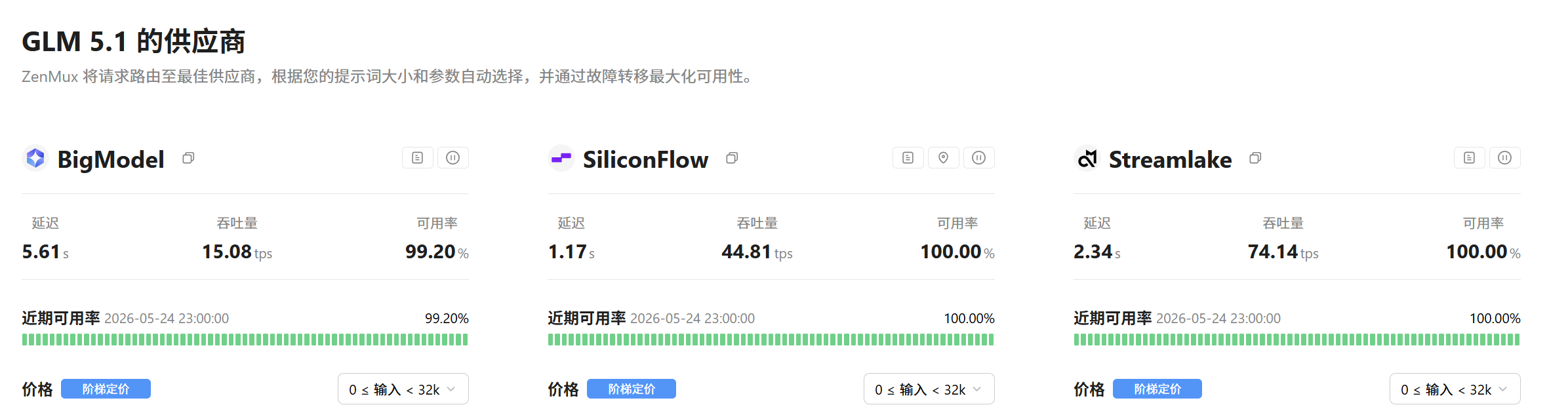Screen dimensions: 1568x411
Task: Copy the BigModel provider name
Action: (x=188, y=158)
